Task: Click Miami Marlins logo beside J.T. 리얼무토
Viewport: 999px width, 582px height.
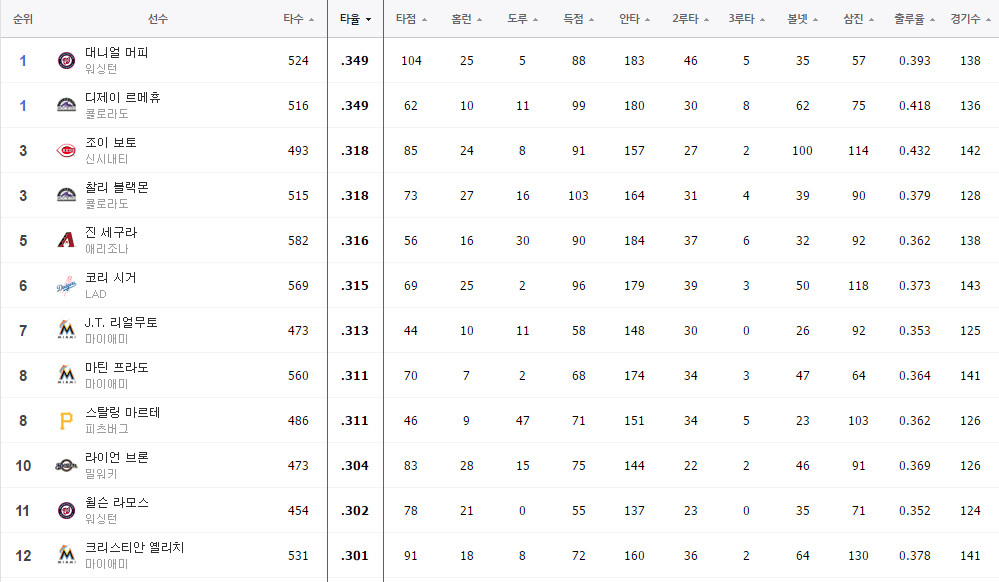Action: click(66, 330)
